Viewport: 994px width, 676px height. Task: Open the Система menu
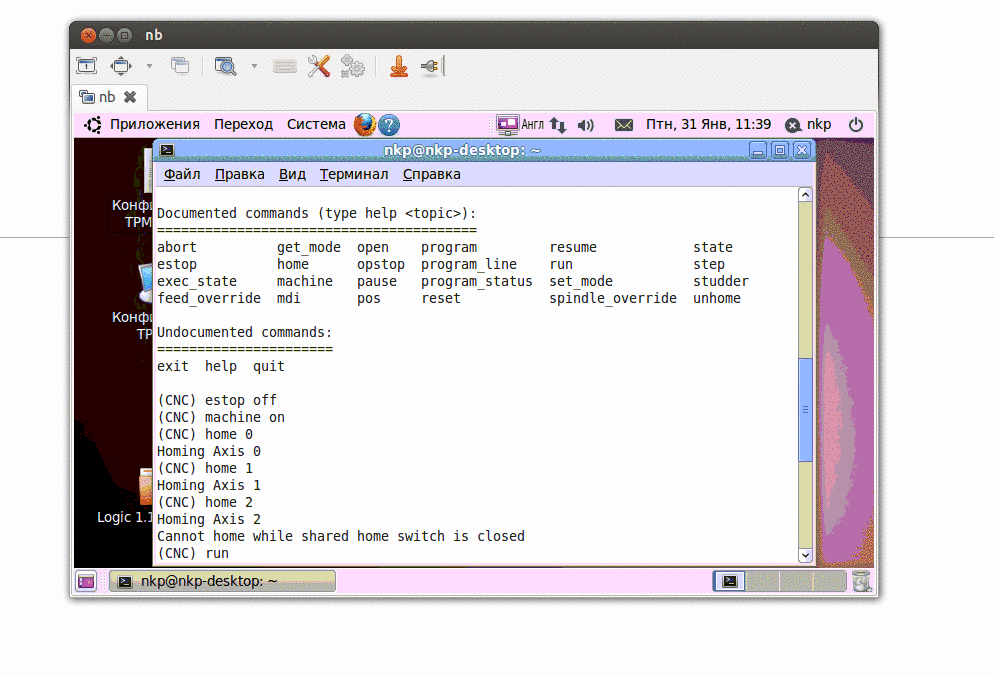point(316,124)
